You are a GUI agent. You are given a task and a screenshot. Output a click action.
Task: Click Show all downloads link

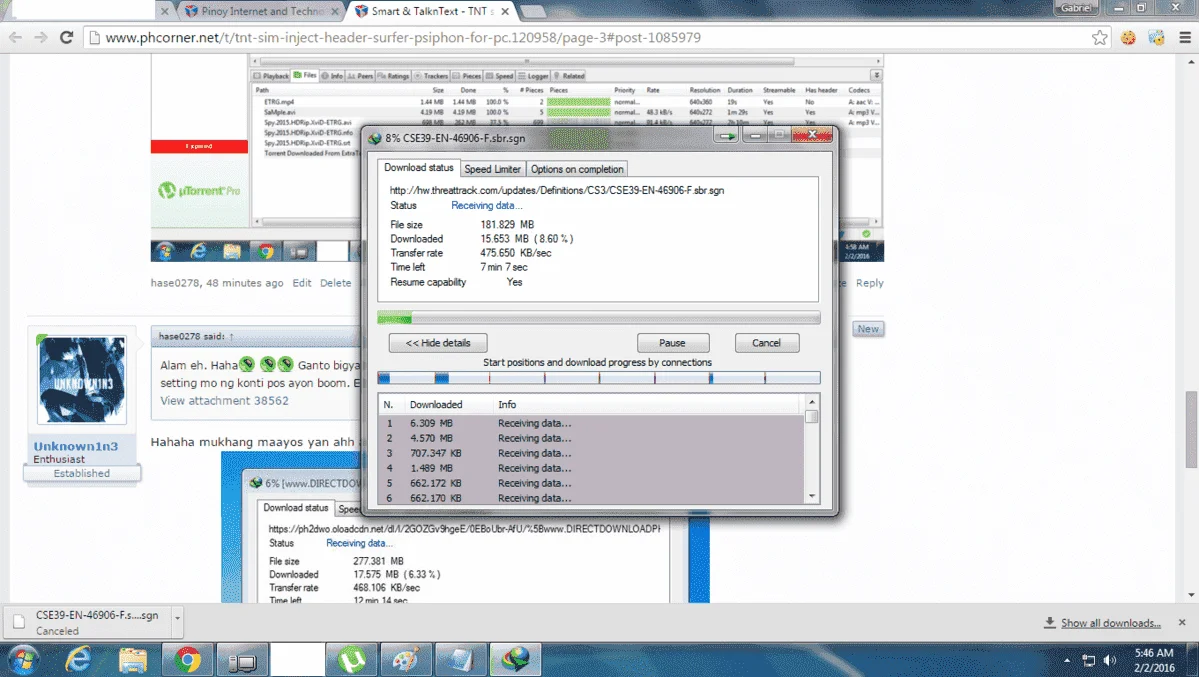click(1110, 623)
